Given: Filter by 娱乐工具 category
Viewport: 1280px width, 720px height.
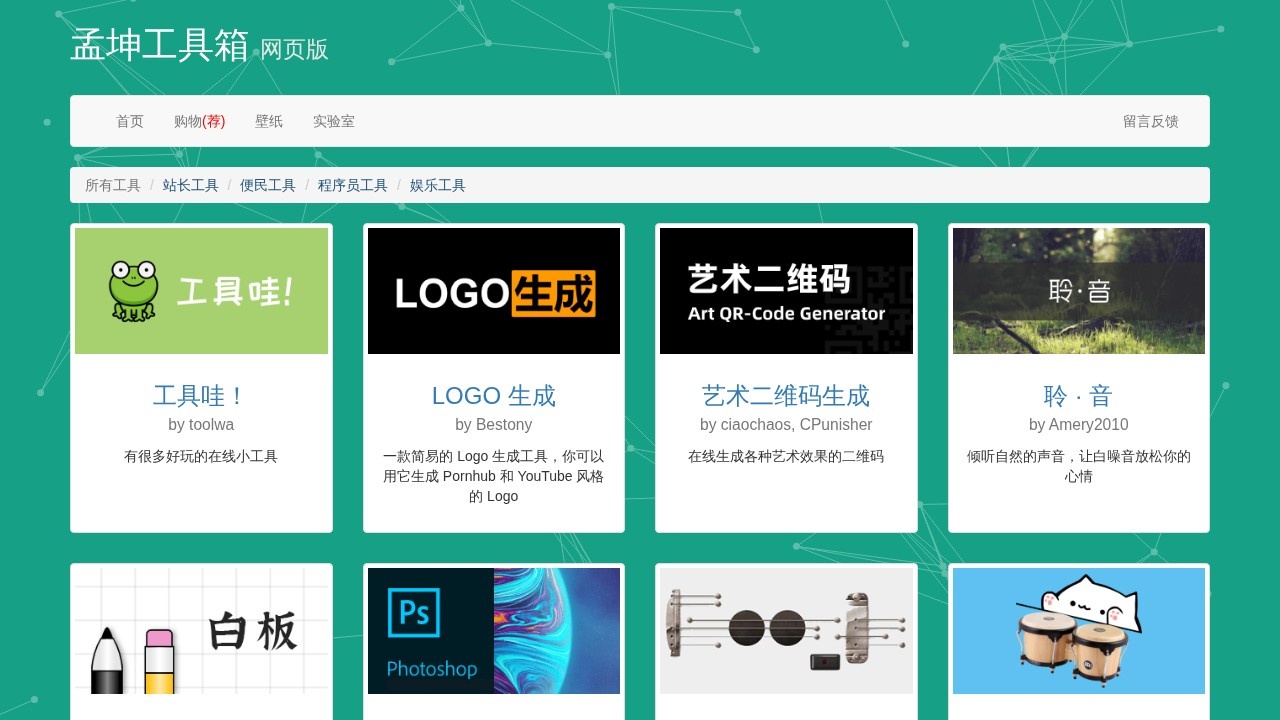Looking at the screenshot, I should (437, 185).
